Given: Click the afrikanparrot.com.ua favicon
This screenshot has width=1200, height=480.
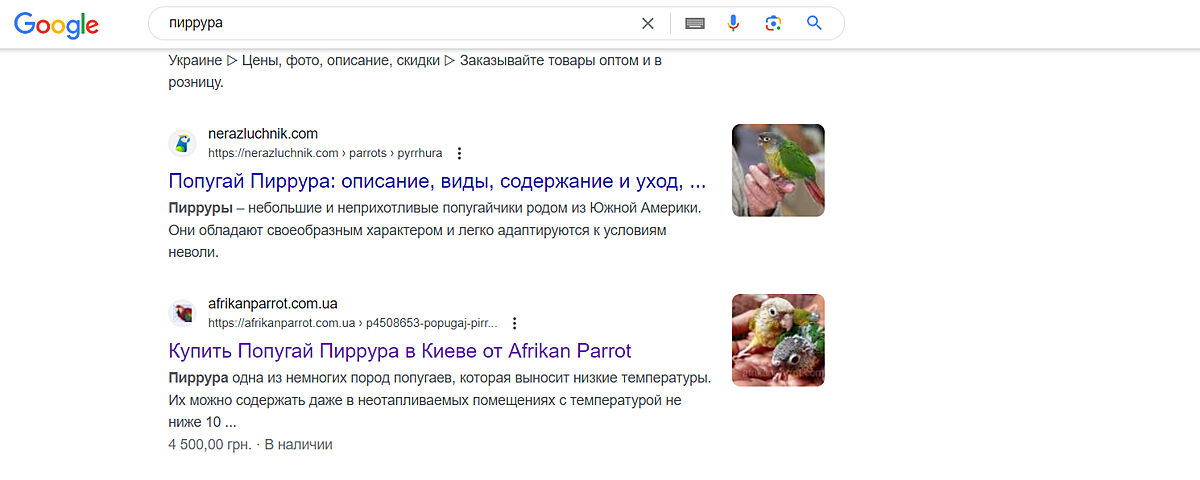Looking at the screenshot, I should 182,313.
